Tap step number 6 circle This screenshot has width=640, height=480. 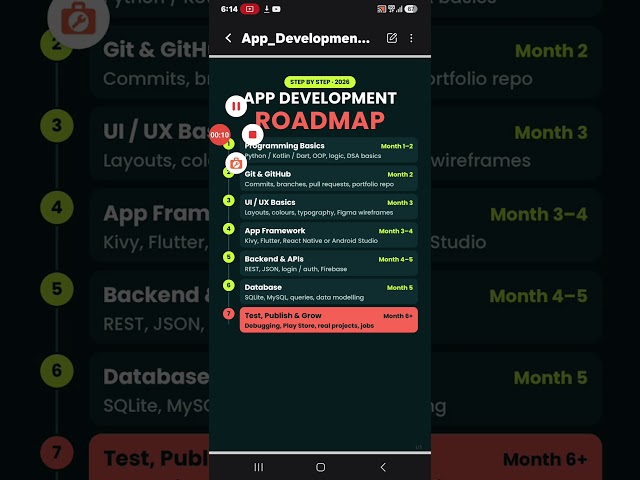229,285
